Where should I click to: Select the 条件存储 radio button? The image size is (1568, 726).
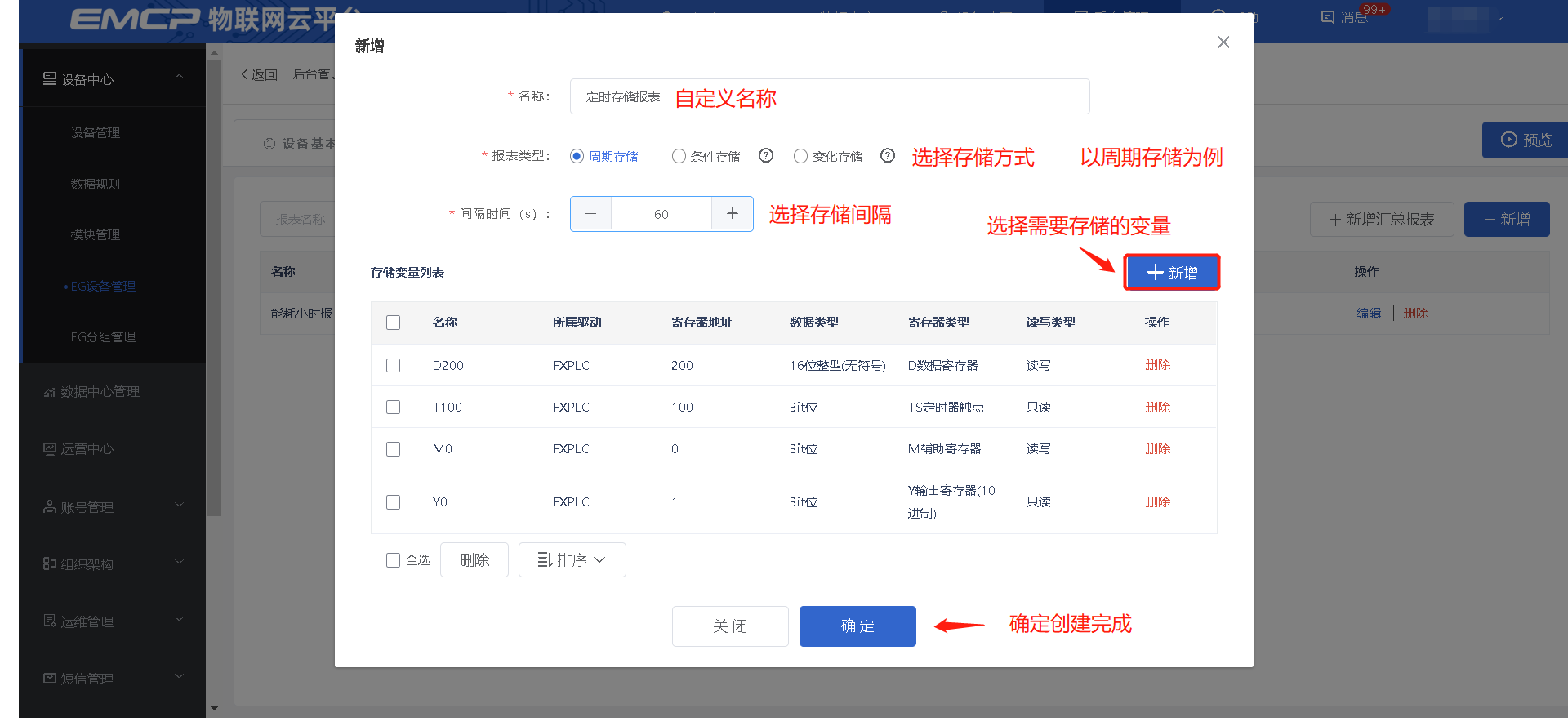tap(679, 156)
